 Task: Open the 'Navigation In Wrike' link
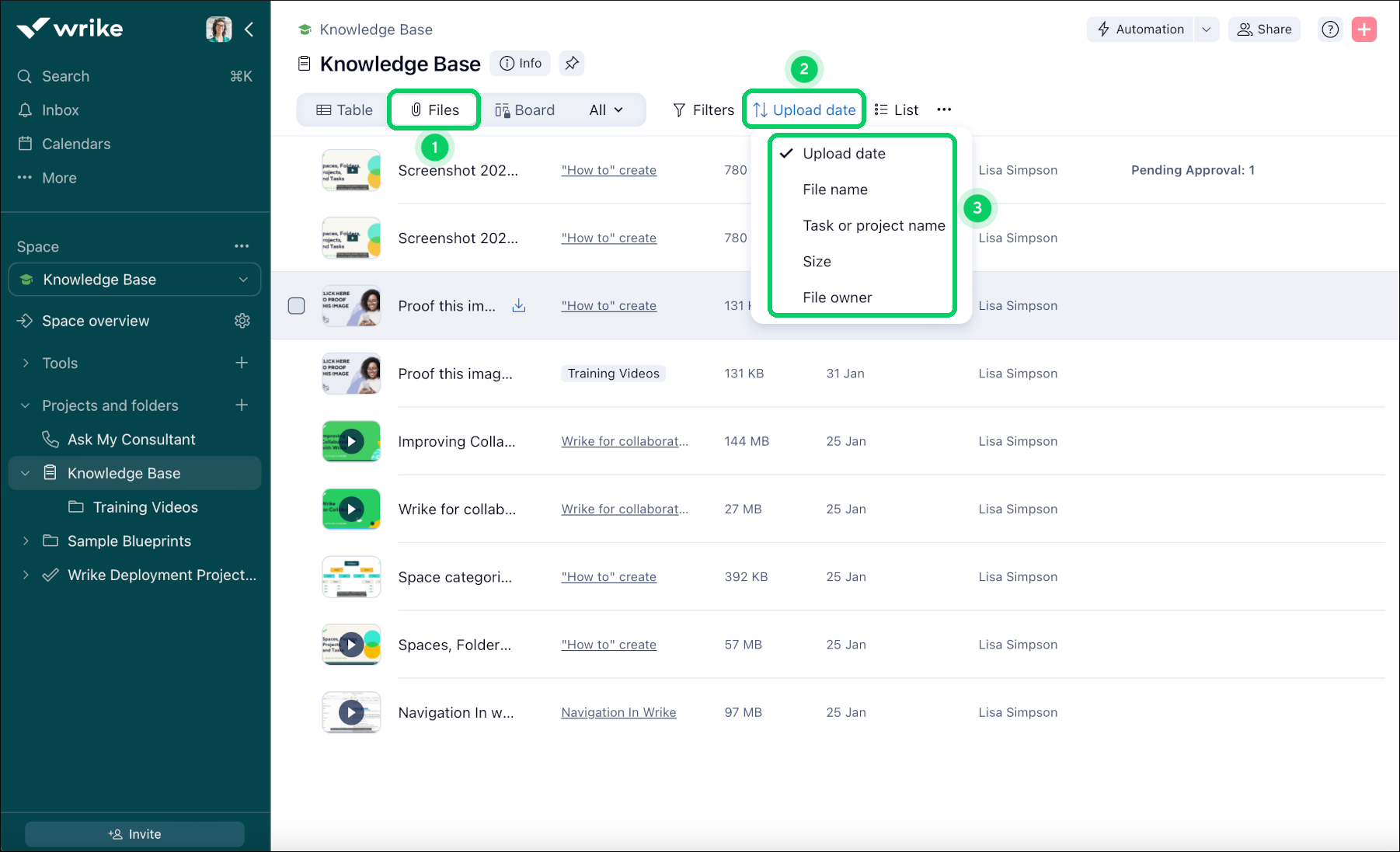point(618,712)
